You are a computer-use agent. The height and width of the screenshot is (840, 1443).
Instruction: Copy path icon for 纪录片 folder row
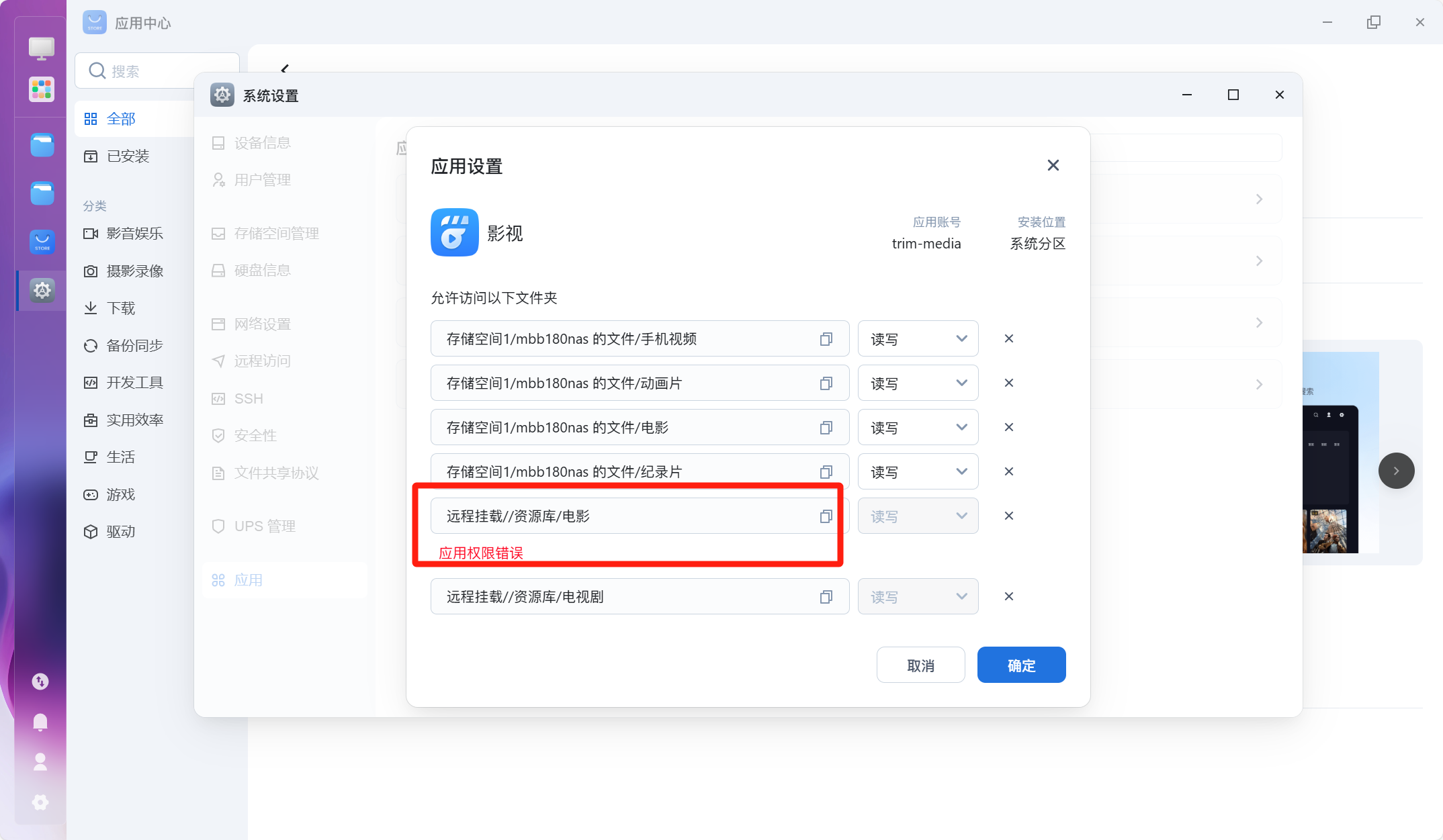tap(826, 472)
